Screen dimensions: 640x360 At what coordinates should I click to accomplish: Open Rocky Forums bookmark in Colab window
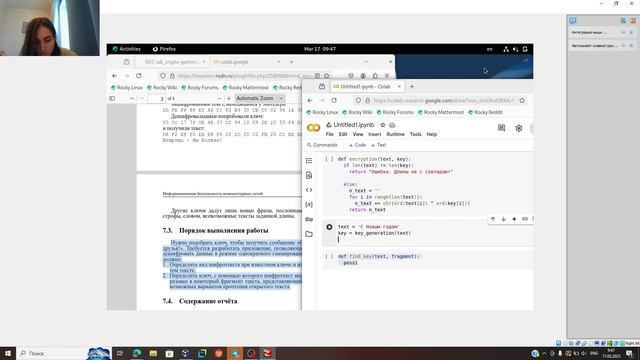(x=395, y=112)
